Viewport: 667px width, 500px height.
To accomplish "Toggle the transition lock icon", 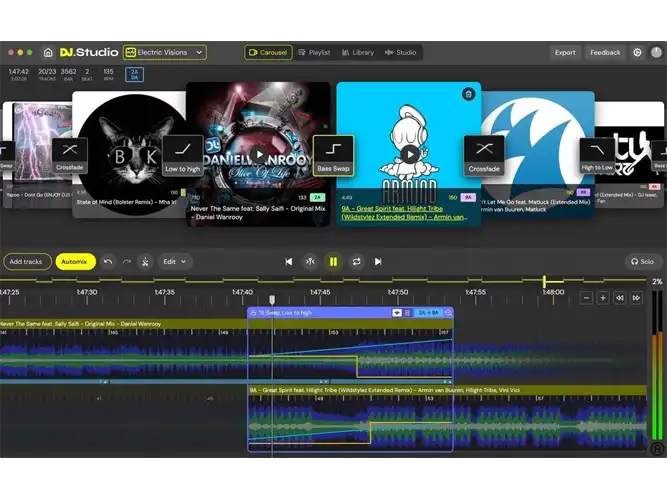I will (254, 313).
